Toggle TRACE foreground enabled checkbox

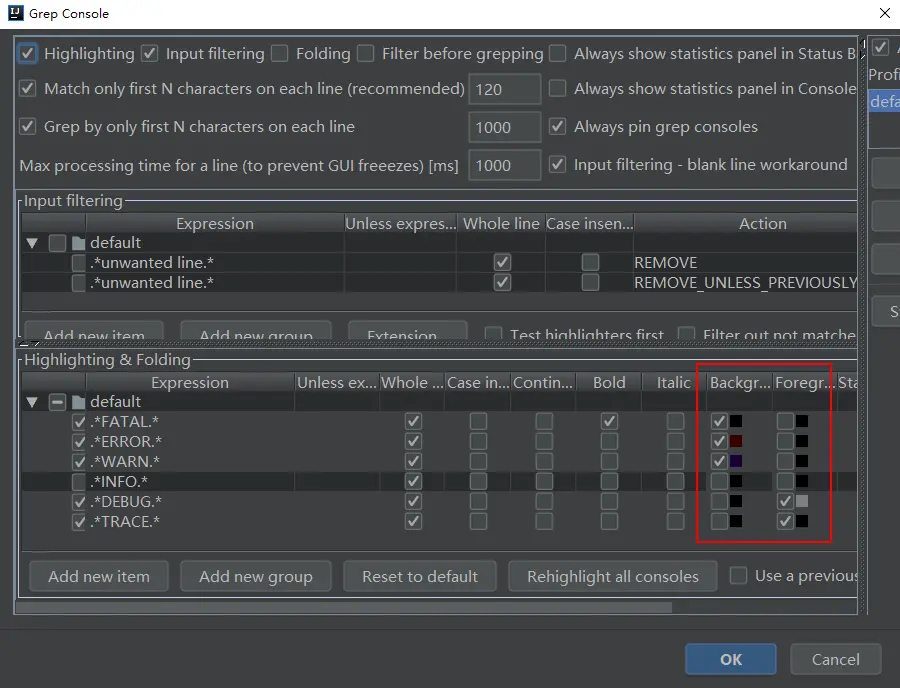(x=785, y=521)
